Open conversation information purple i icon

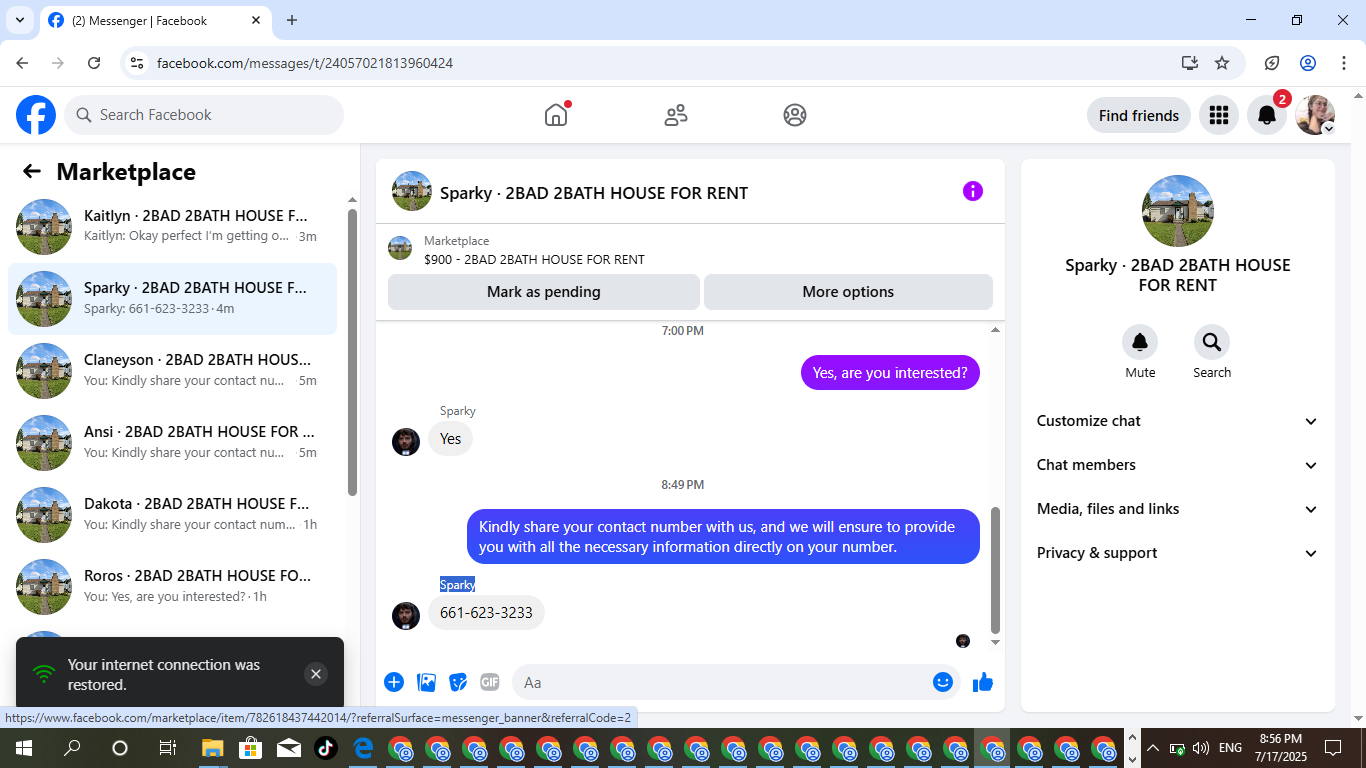point(973,191)
